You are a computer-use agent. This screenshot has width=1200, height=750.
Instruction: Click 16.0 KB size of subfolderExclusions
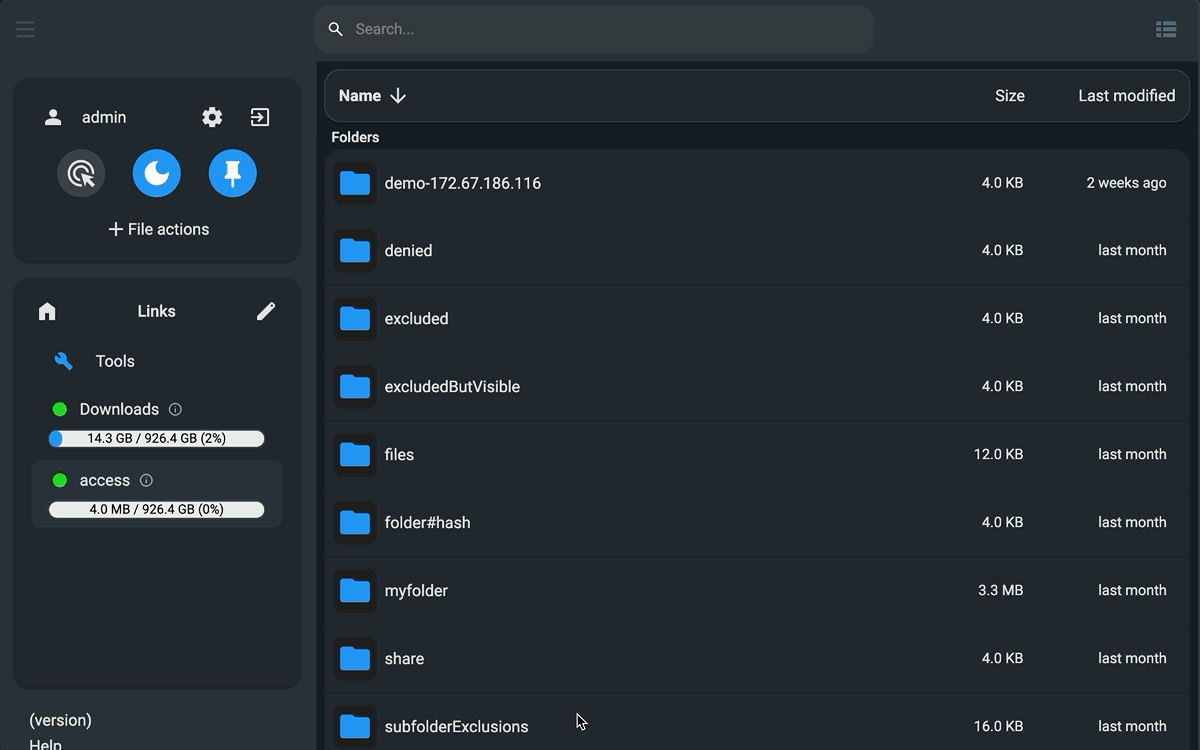998,726
